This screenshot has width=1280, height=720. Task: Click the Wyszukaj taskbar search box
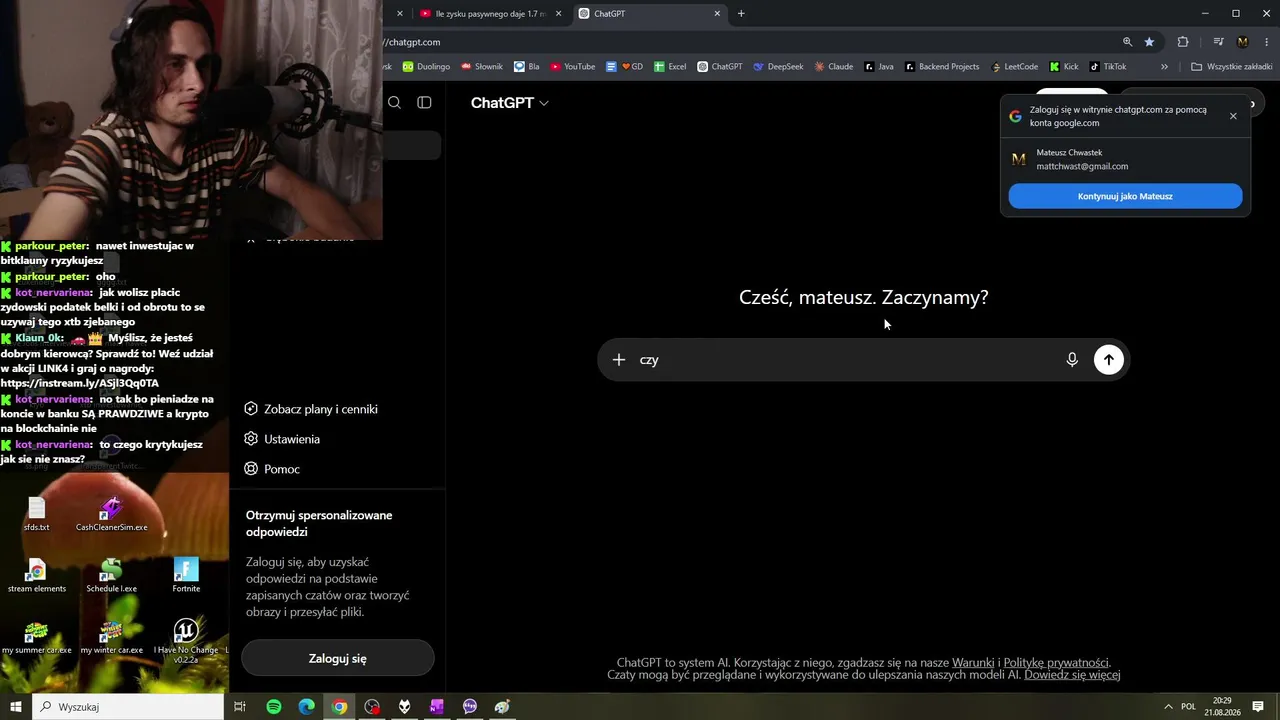(x=128, y=707)
